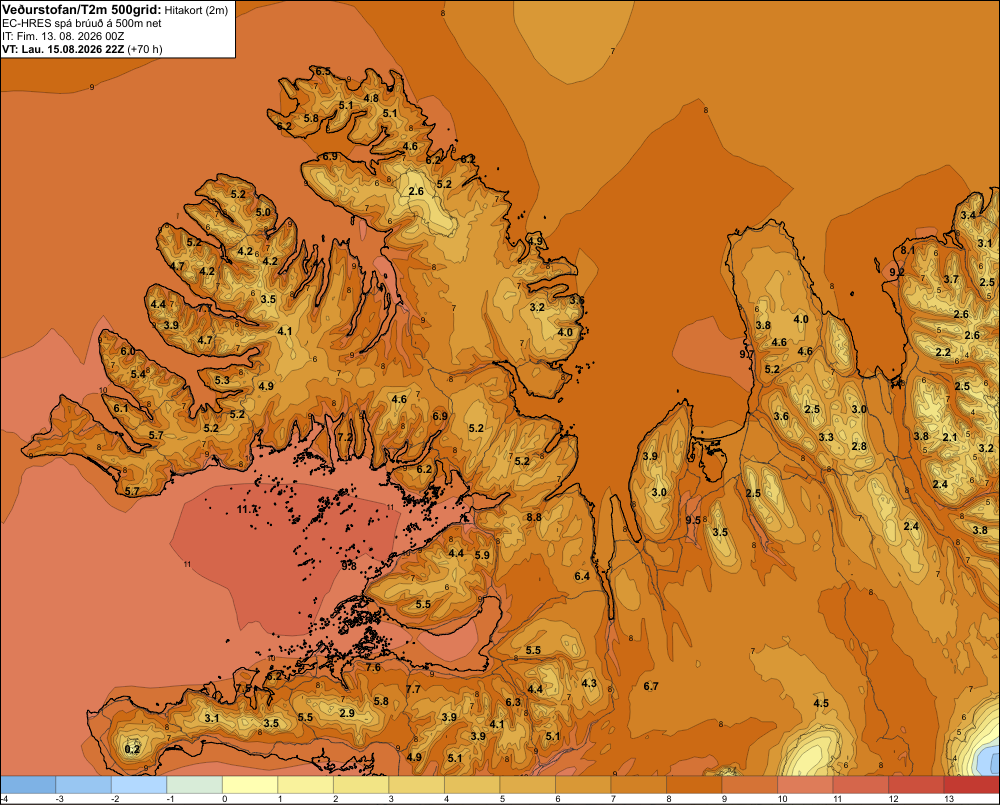This screenshot has height=805, width=1000.
Task: Click the legend tick label '5'
Action: [502, 799]
